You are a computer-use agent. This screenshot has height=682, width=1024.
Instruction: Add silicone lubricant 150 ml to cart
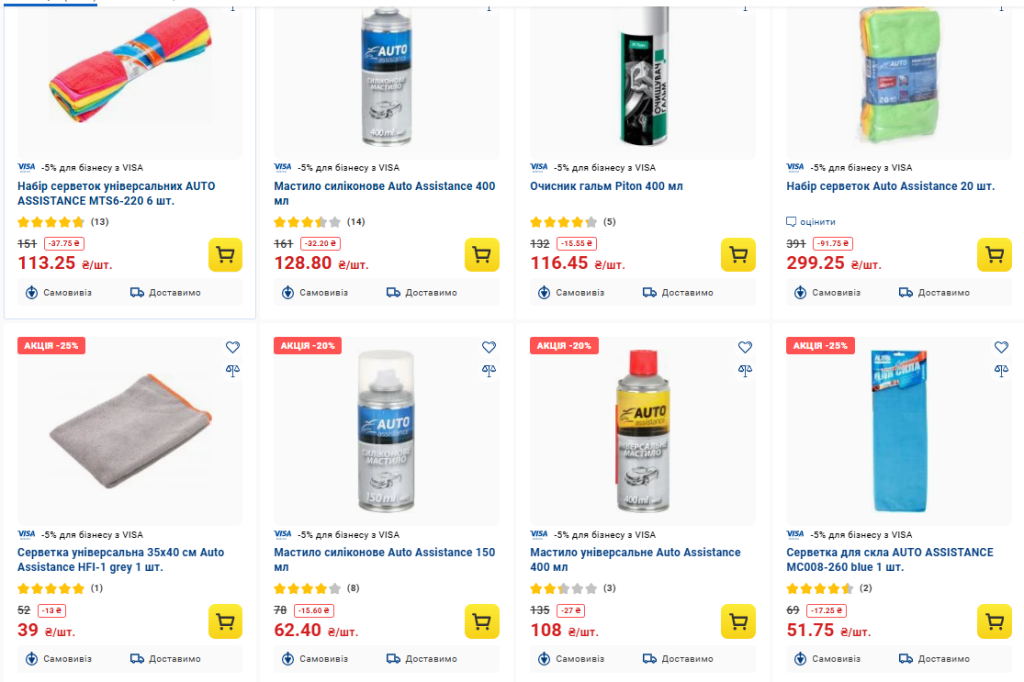(x=482, y=622)
